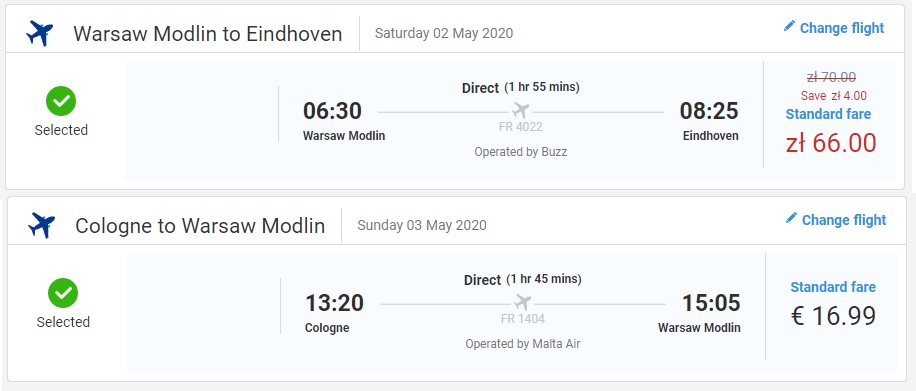This screenshot has height=391, width=916.
Task: Click the blue airplane icon beside Warsaw Modlin to Eindhoven
Action: [x=40, y=33]
